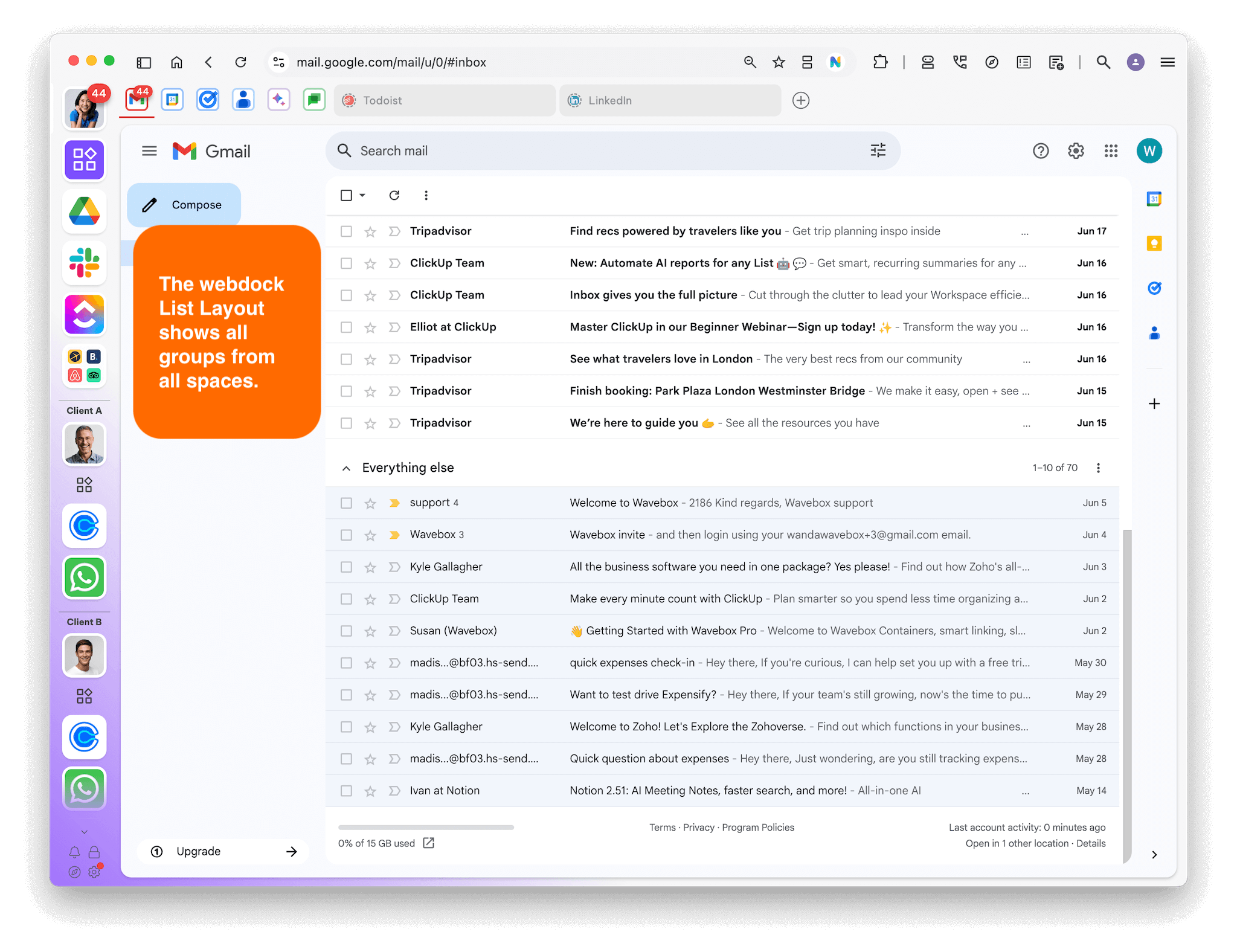
Task: Open the Program Policies link
Action: click(758, 828)
